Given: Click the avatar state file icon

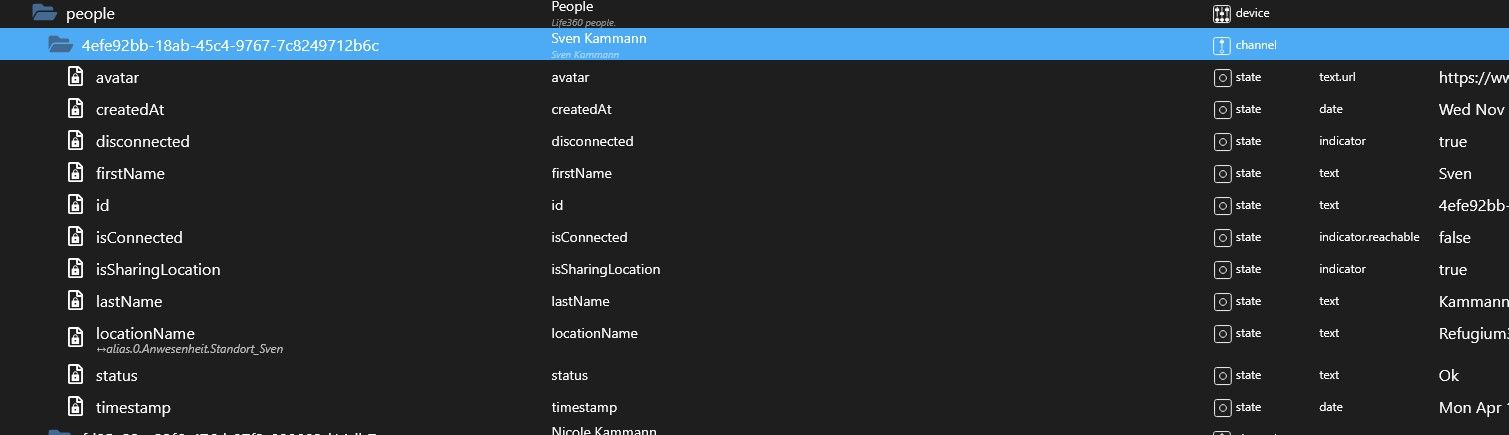Looking at the screenshot, I should 75,77.
